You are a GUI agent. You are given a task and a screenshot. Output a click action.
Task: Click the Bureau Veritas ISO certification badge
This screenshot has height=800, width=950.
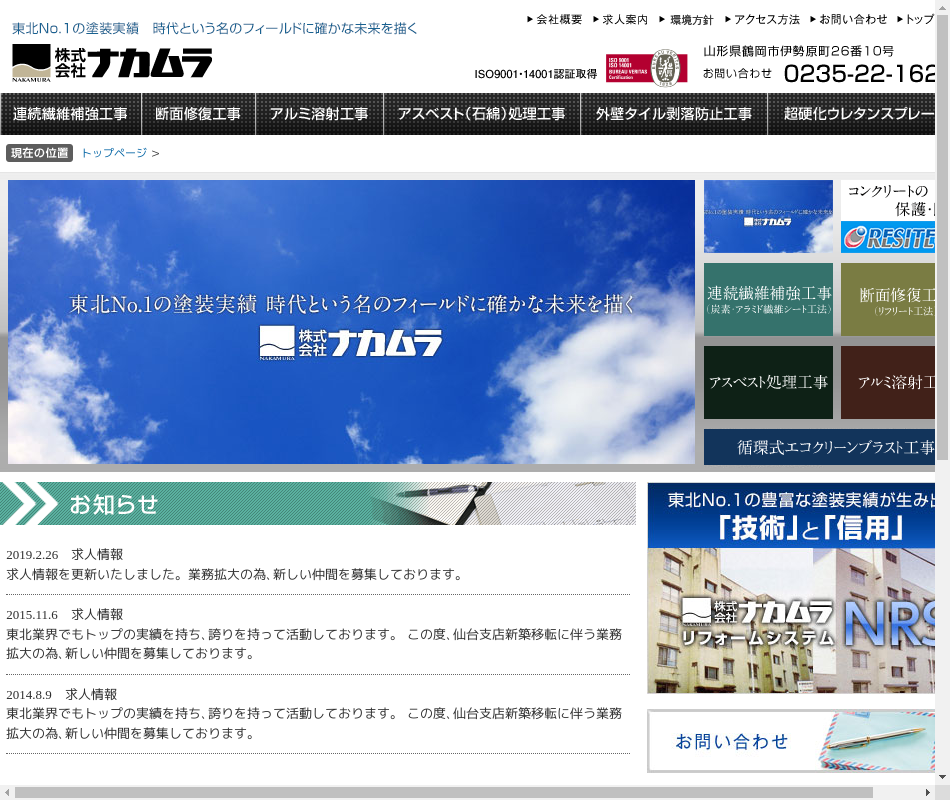[x=646, y=68]
